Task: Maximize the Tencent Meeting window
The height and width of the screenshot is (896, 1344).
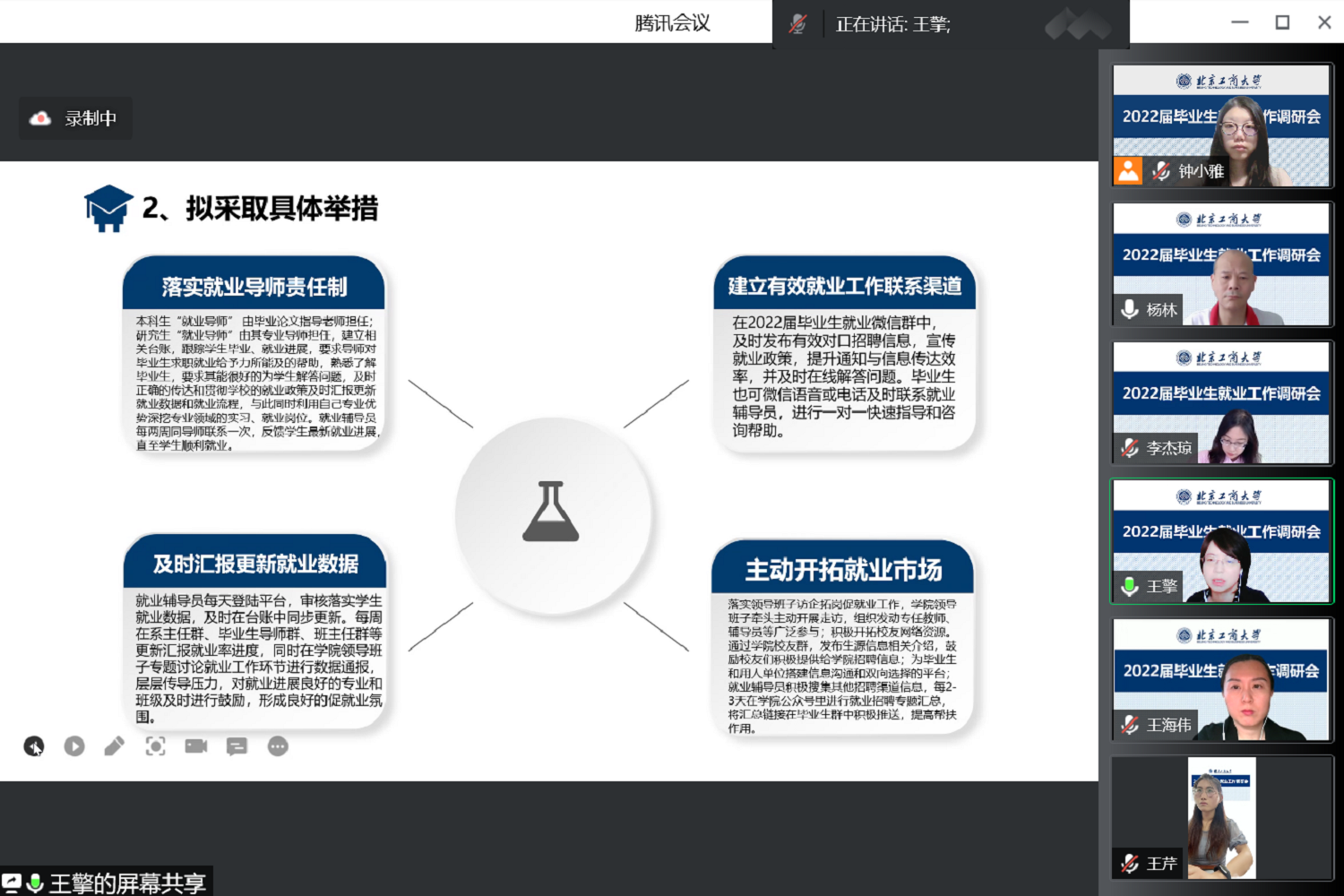Action: [1282, 22]
